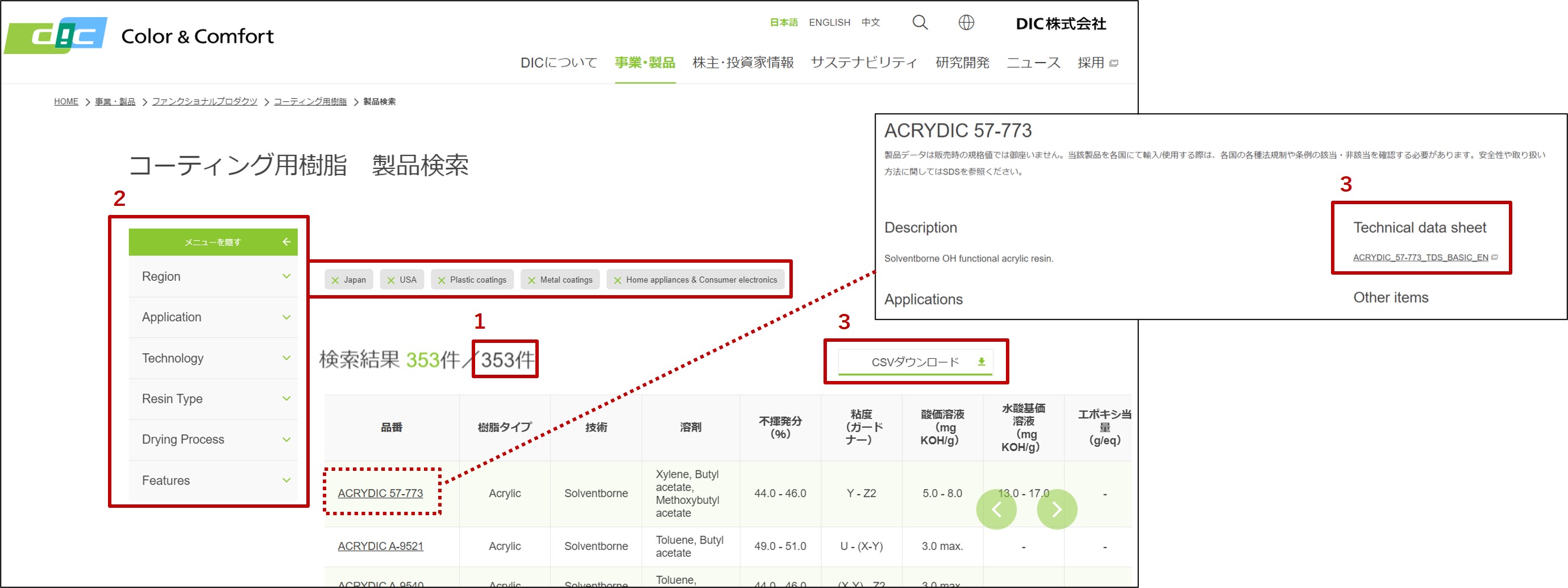This screenshot has width=1568, height=588.
Task: Click the 5.0 - 8.0 acid value cell
Action: click(x=942, y=494)
